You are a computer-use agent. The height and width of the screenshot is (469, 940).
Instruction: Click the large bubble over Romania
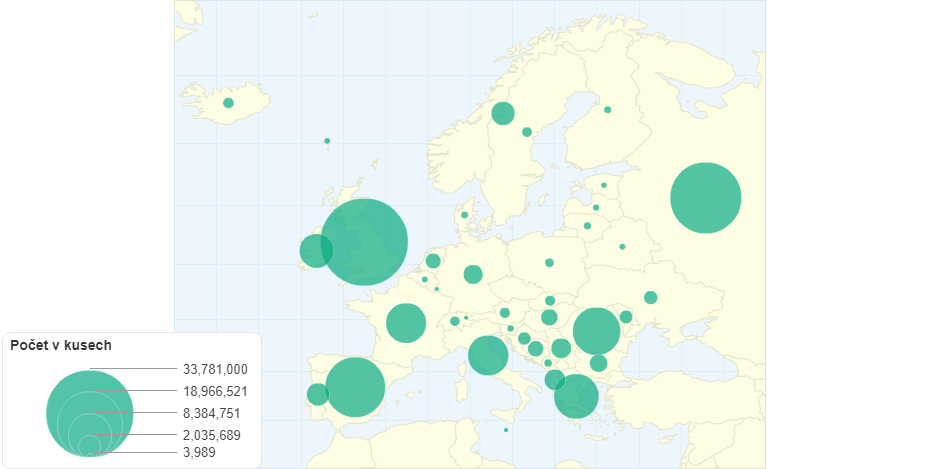[597, 331]
